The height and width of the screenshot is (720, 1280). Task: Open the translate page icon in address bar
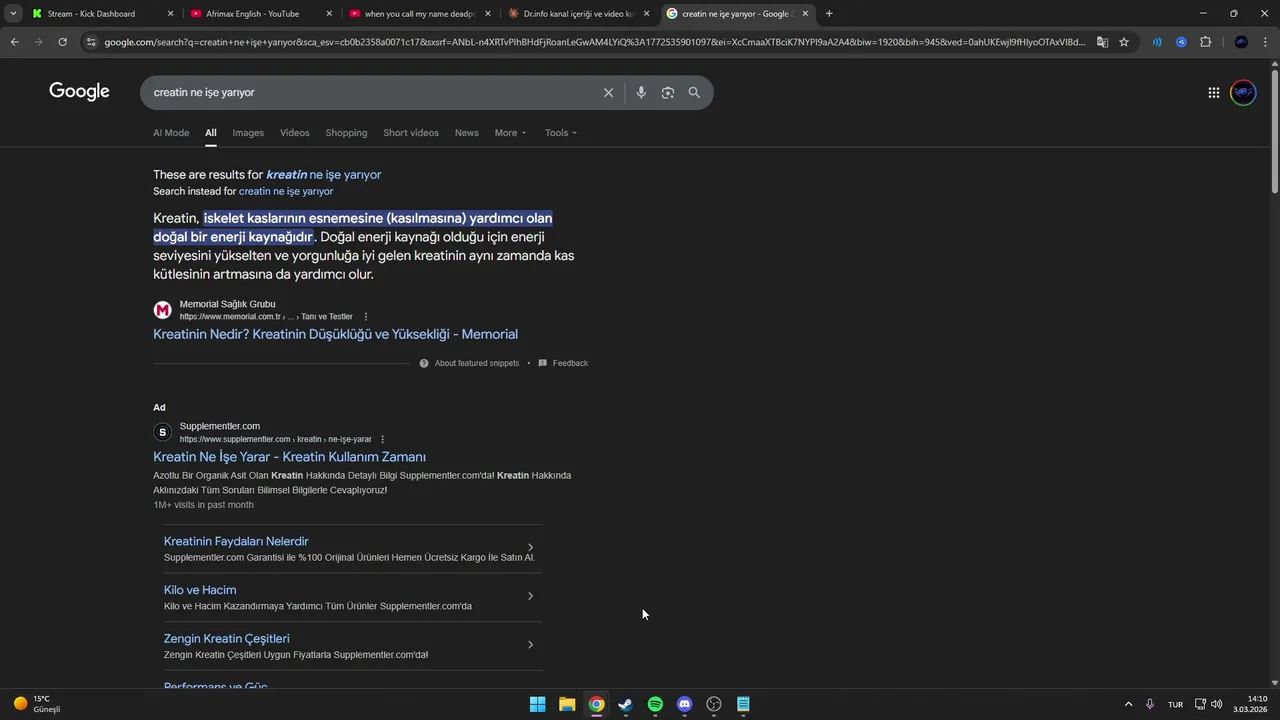pyautogui.click(x=1102, y=42)
